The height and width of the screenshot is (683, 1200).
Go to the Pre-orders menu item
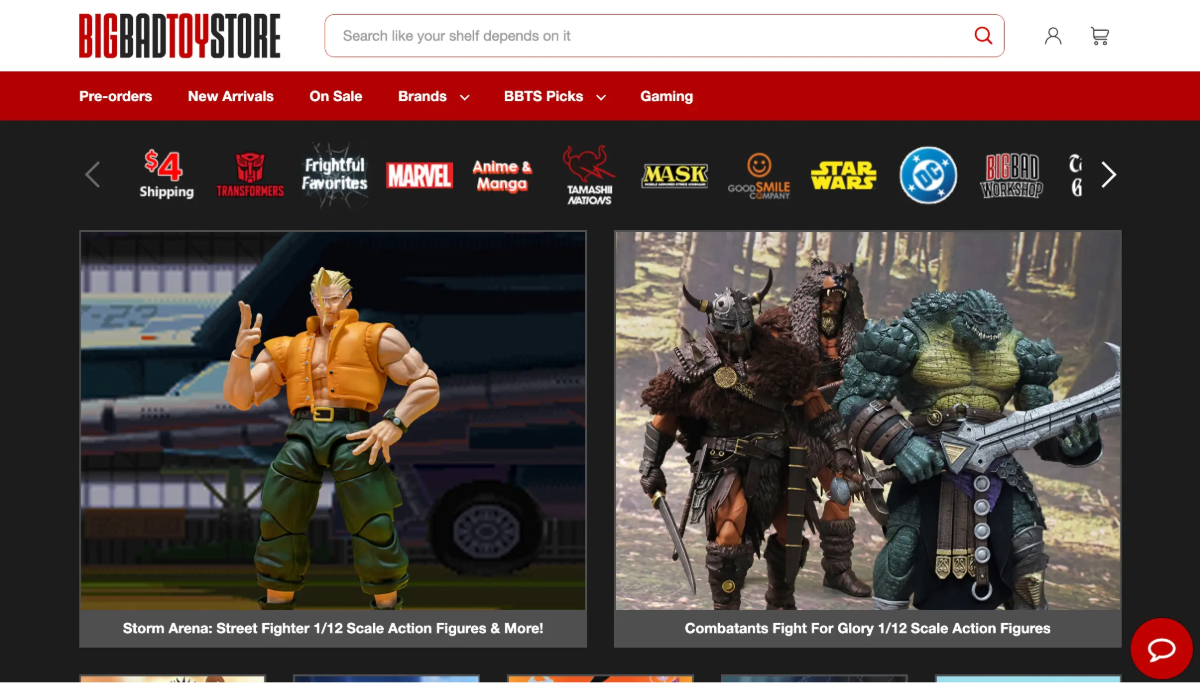(116, 96)
